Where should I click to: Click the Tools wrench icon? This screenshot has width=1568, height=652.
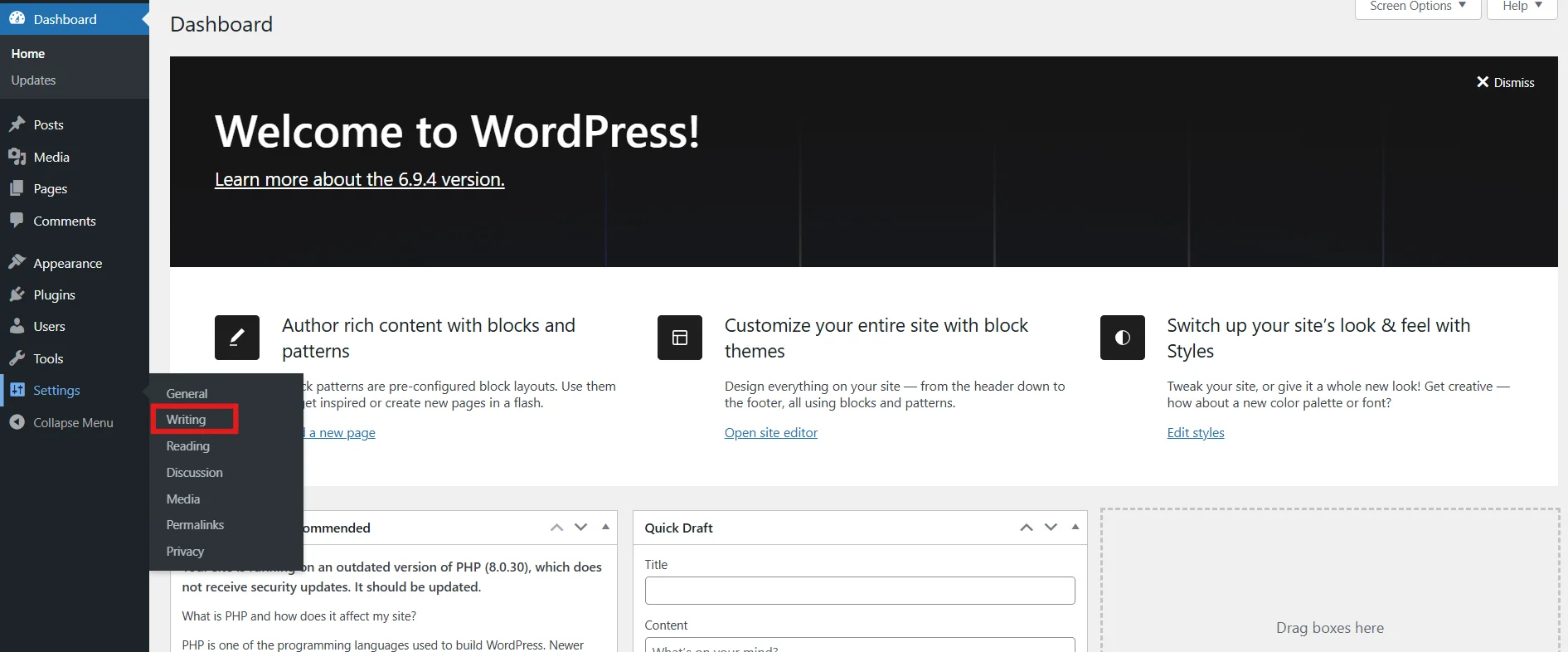[17, 358]
